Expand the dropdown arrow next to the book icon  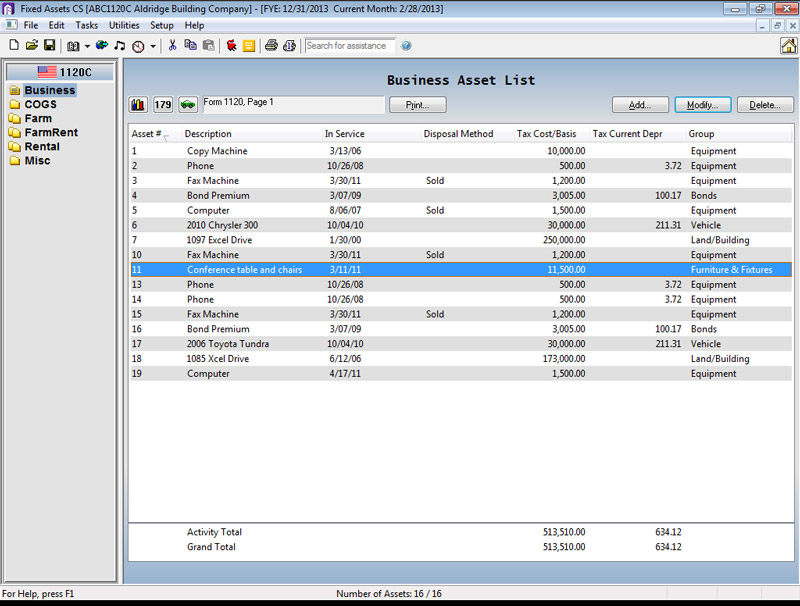coord(87,46)
